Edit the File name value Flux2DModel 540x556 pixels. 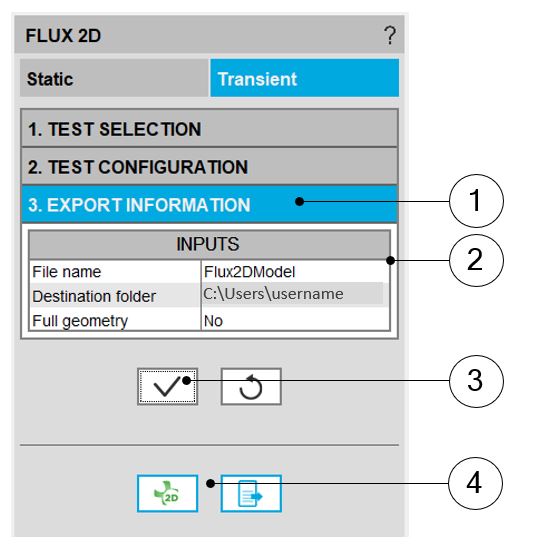(295, 272)
